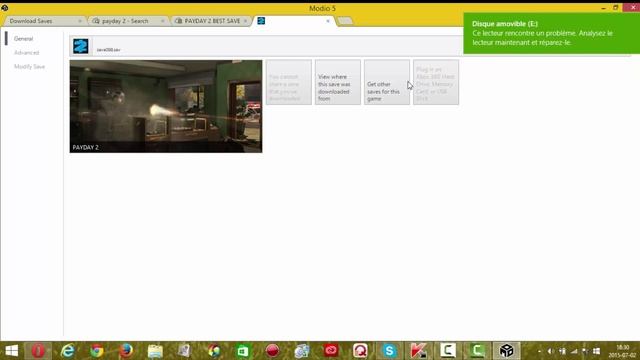Close the active save file tab

(328, 21)
